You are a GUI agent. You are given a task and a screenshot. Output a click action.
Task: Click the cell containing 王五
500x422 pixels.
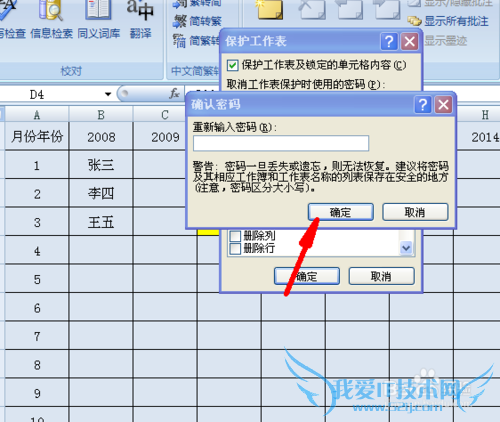[101, 222]
